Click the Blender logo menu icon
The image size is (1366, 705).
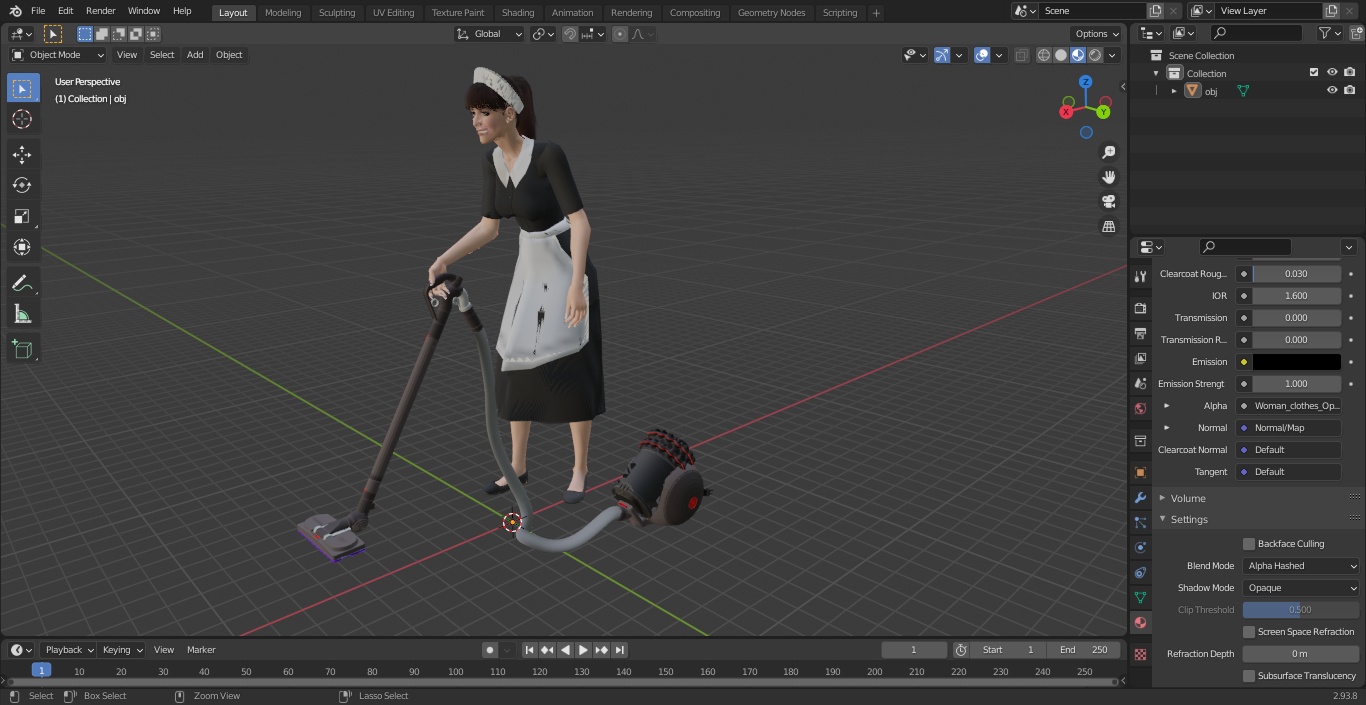[15, 11]
